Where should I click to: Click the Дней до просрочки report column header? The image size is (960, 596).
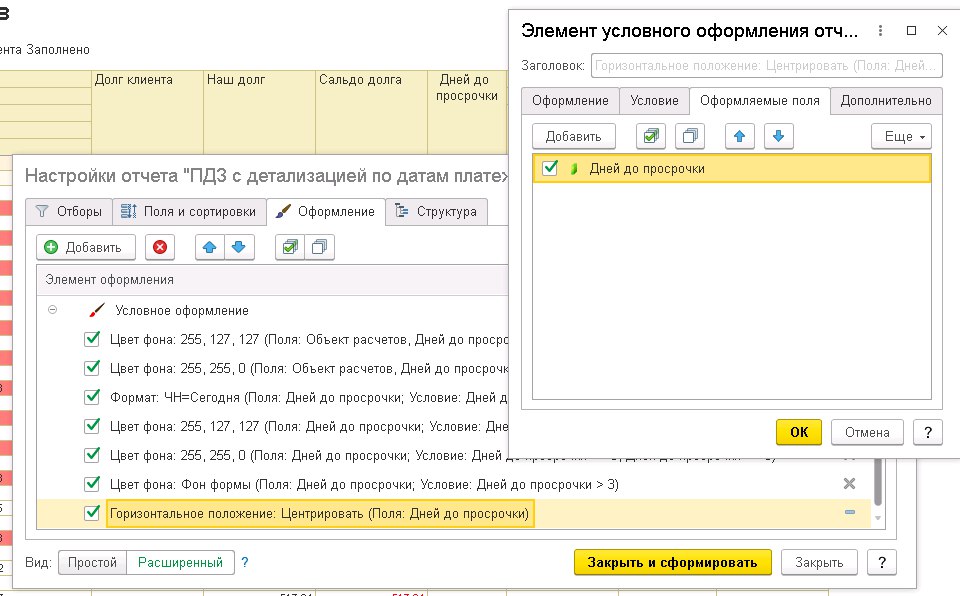pos(467,111)
